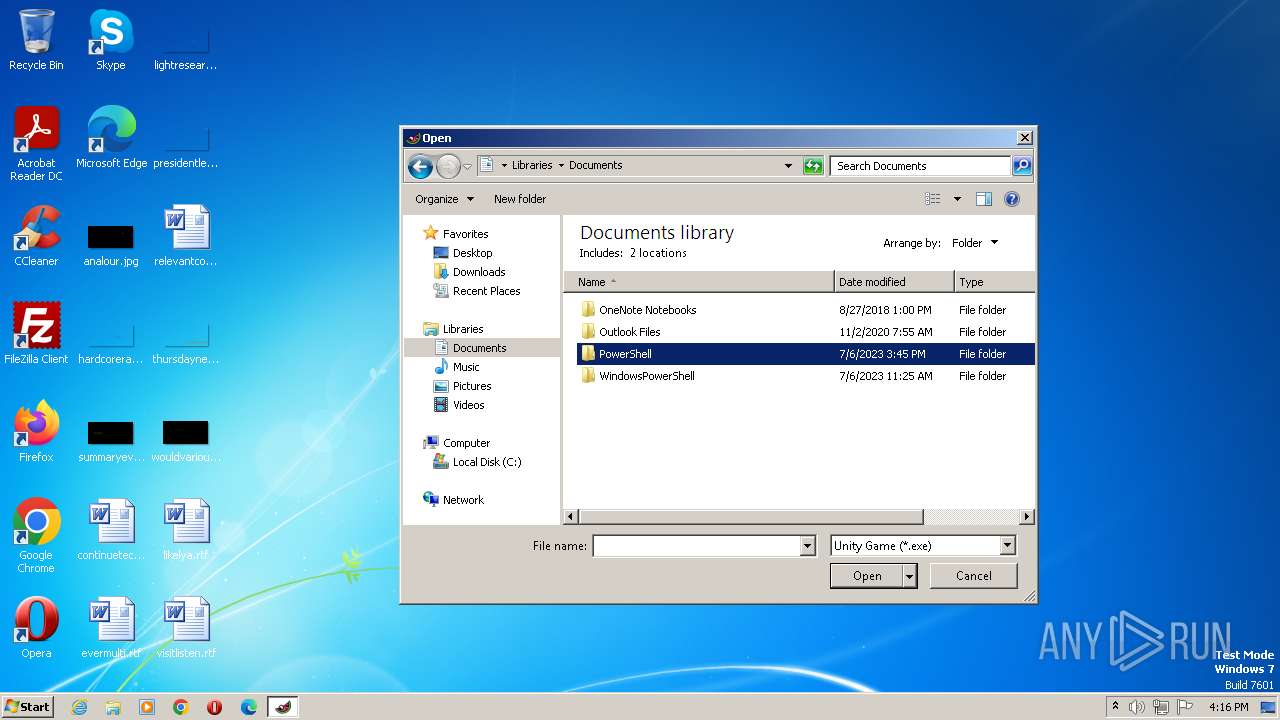Click the Forward navigation arrow in Open dialog
The height and width of the screenshot is (720, 1280).
coord(448,166)
